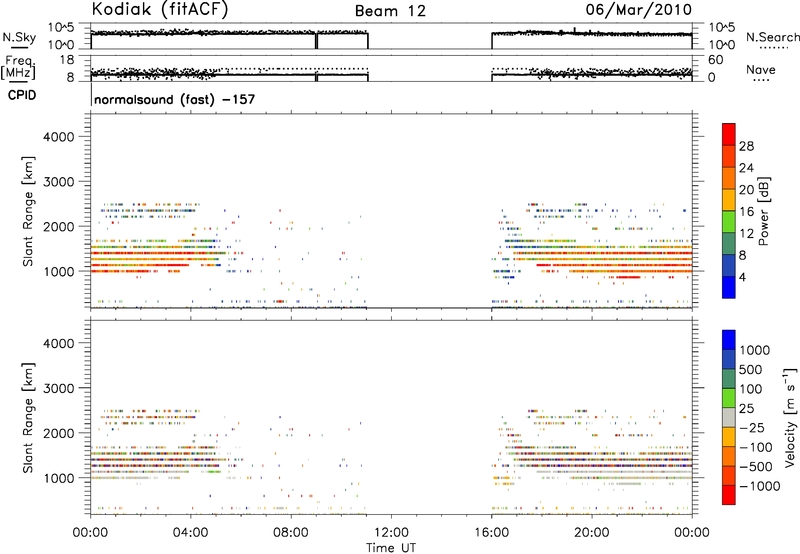Viewport: 800px width, 554px height.
Task: Click the 2000 tick in the power panel
Action: click(x=59, y=226)
